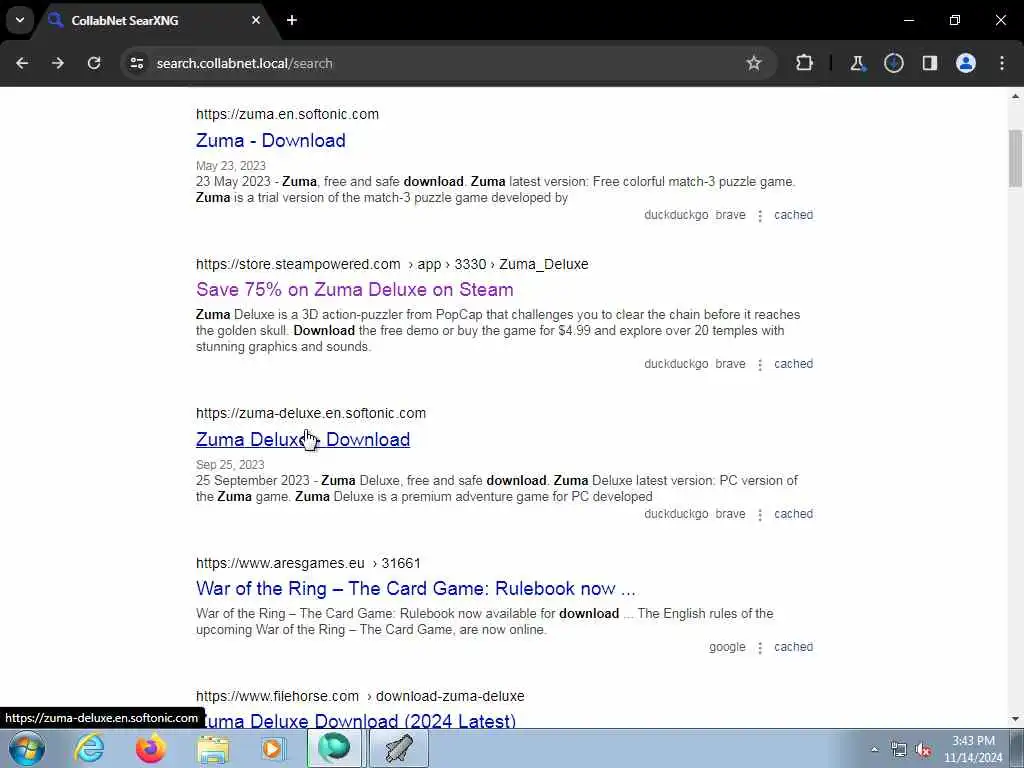Switch to the teal browser taskbar app
The image size is (1024, 768).
(334, 748)
